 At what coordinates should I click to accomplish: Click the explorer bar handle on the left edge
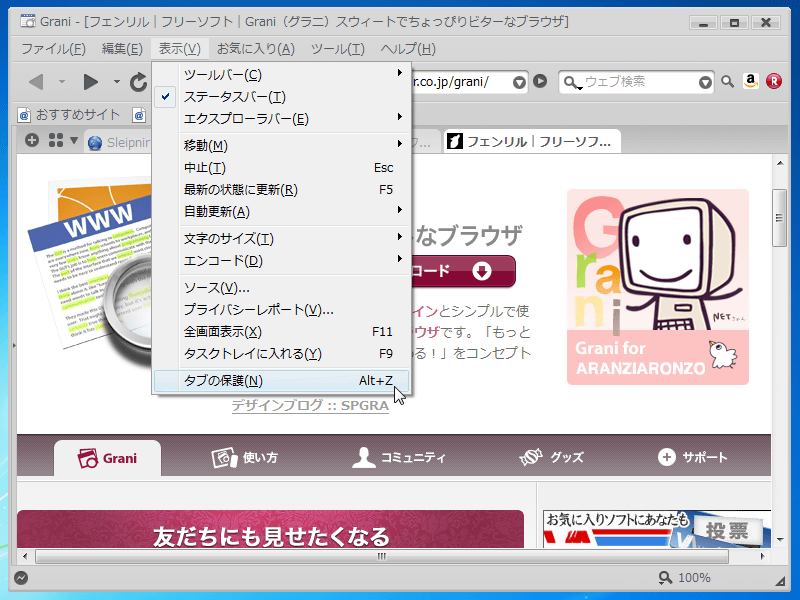14,345
